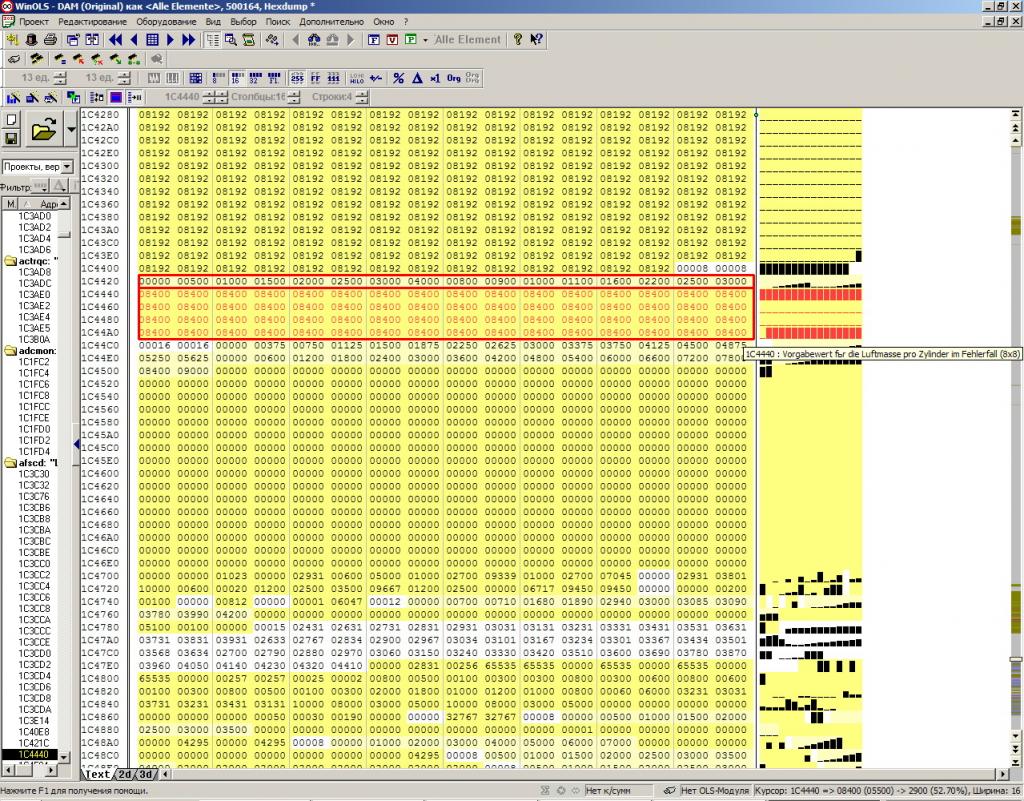This screenshot has height=801, width=1024.
Task: Open the first filter dropdown button
Action: click(x=40, y=187)
